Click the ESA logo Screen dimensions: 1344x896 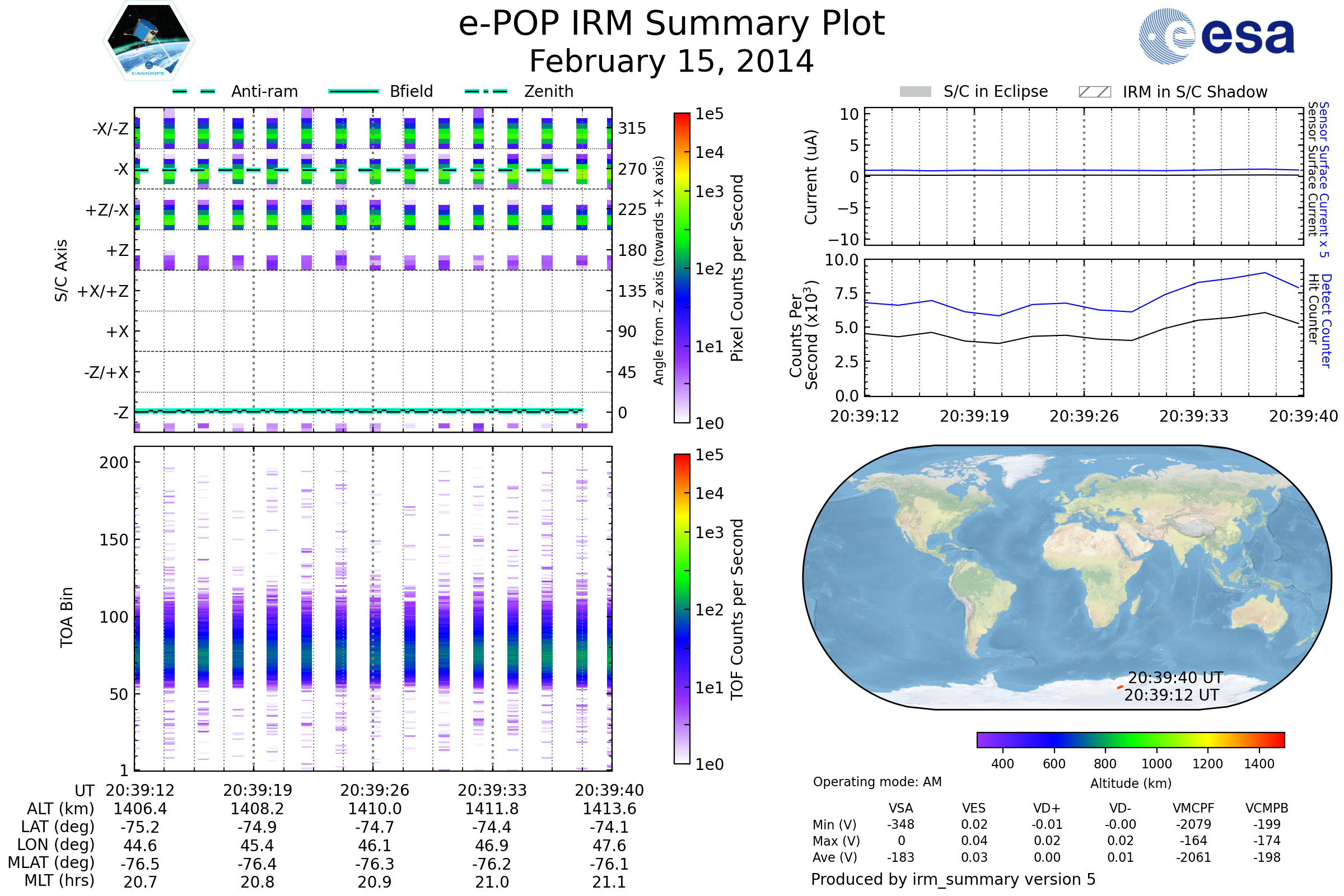[x=1216, y=36]
